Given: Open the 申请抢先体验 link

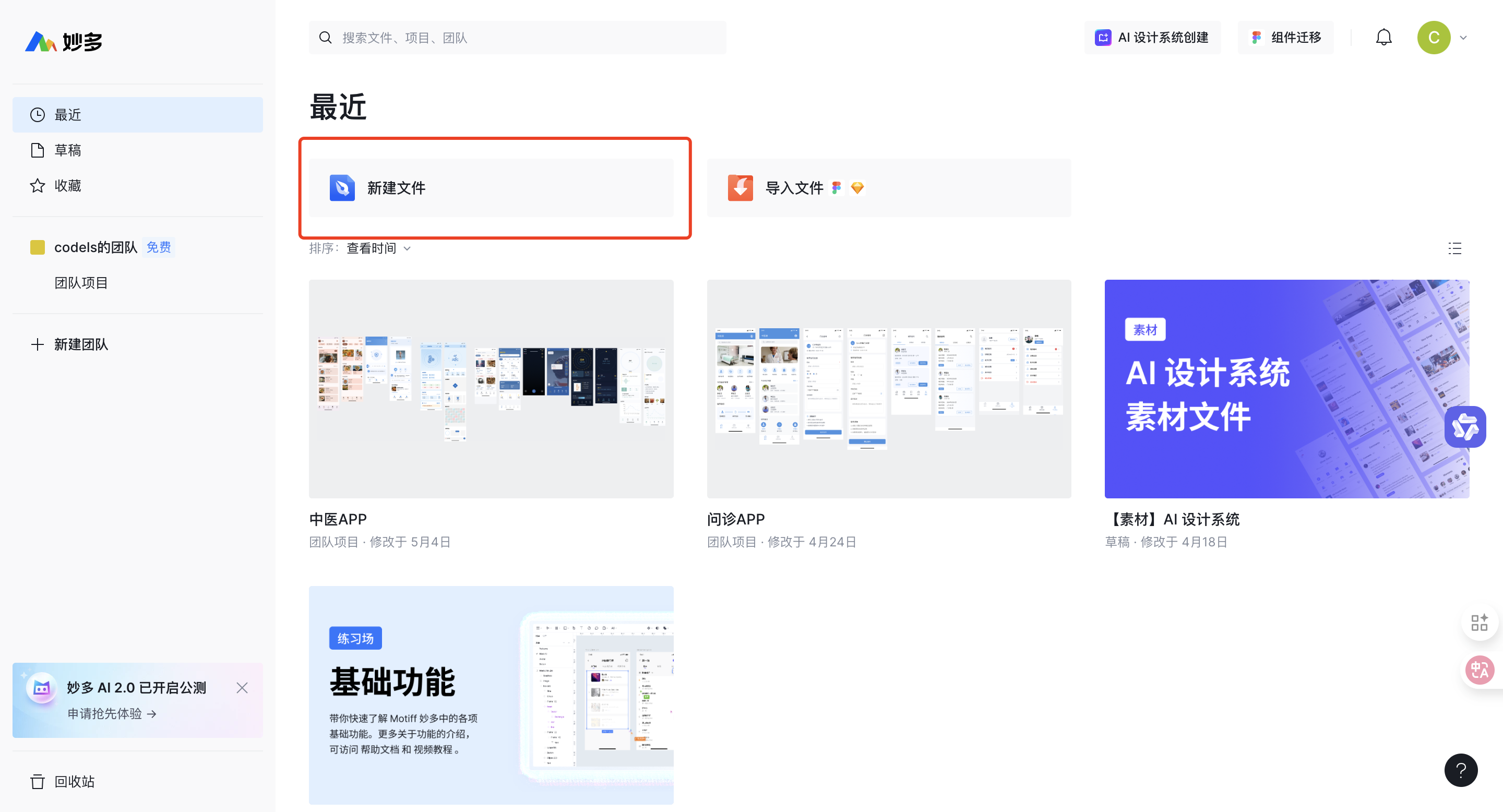Looking at the screenshot, I should click(x=111, y=713).
